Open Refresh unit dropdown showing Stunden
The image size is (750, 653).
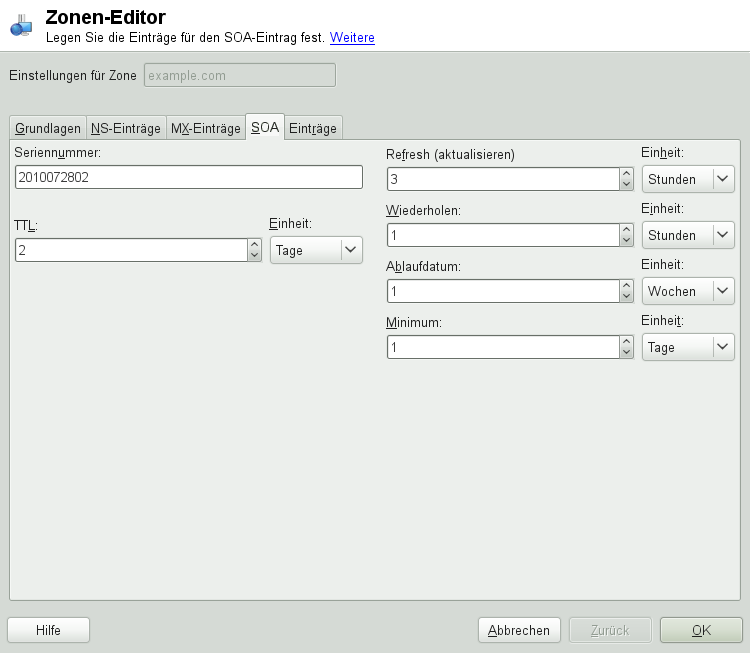click(x=688, y=179)
